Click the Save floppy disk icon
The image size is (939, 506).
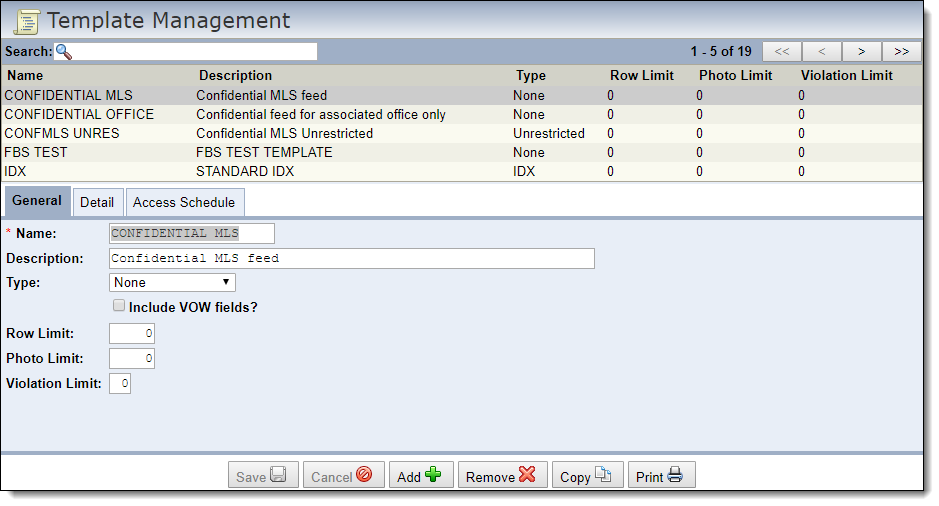point(278,475)
